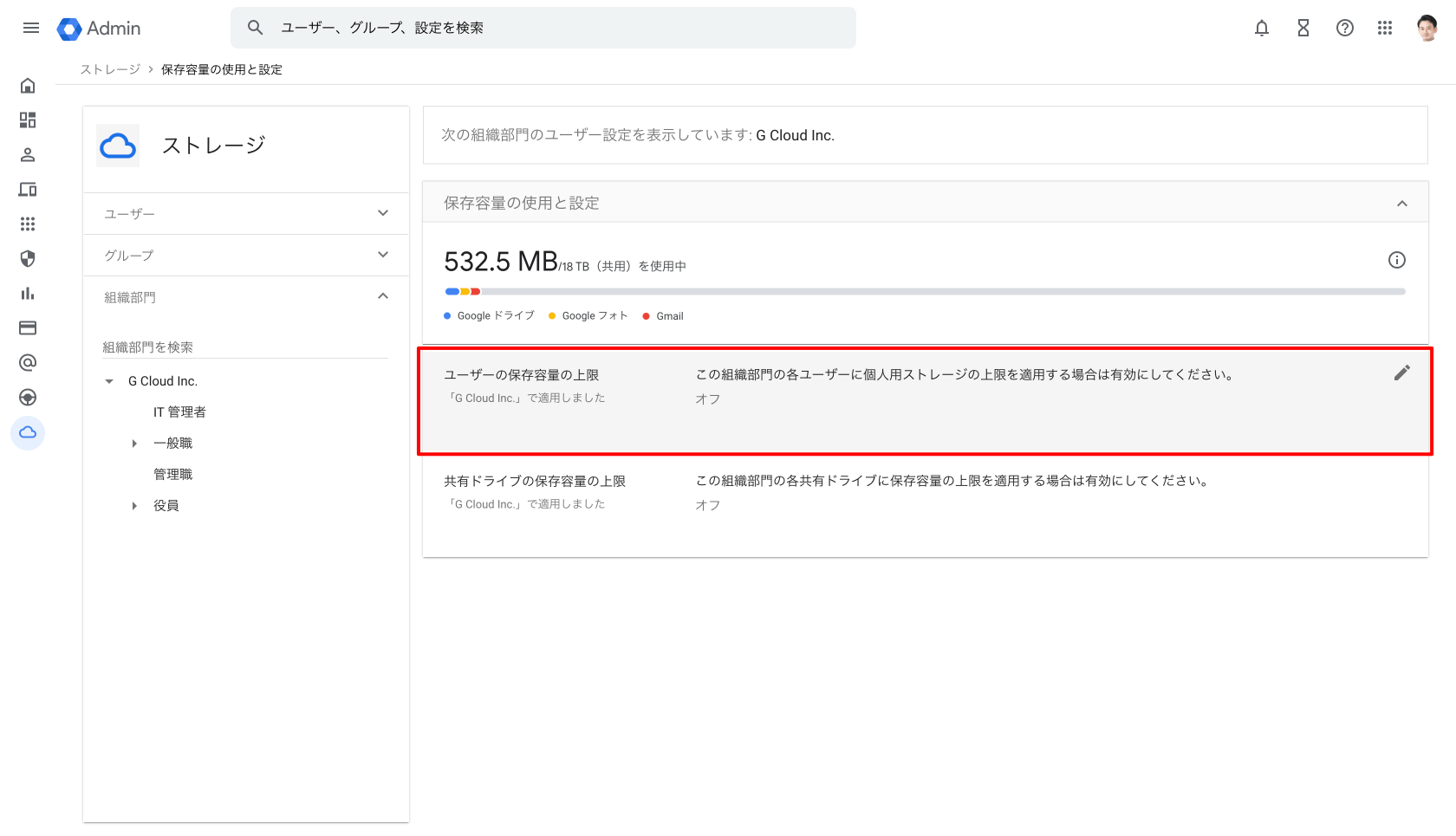Select the Storage cloud sidebar icon
The width and height of the screenshot is (1456, 836).
28,432
